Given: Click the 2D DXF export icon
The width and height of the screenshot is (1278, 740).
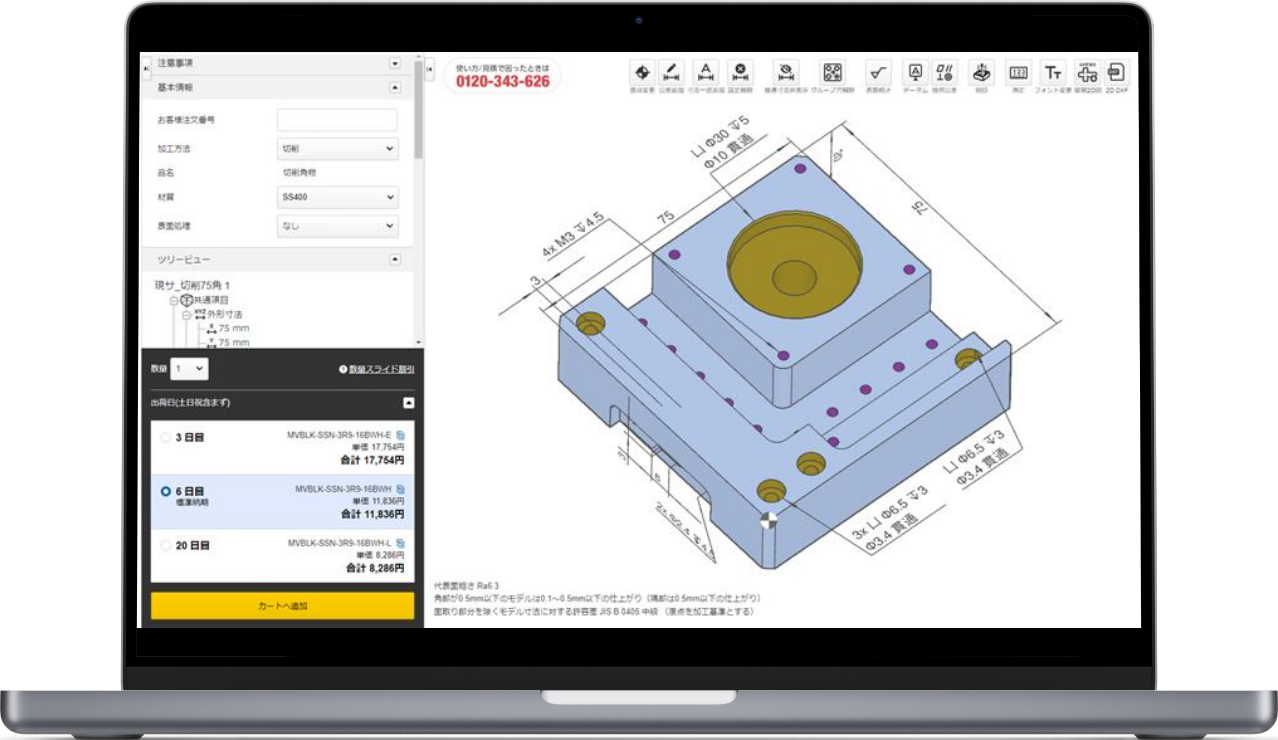Looking at the screenshot, I should 1117,73.
